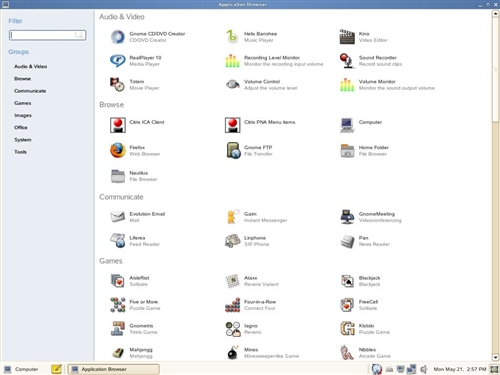Open the Home Folder file browser
The width and height of the screenshot is (500, 375).
coord(347,150)
